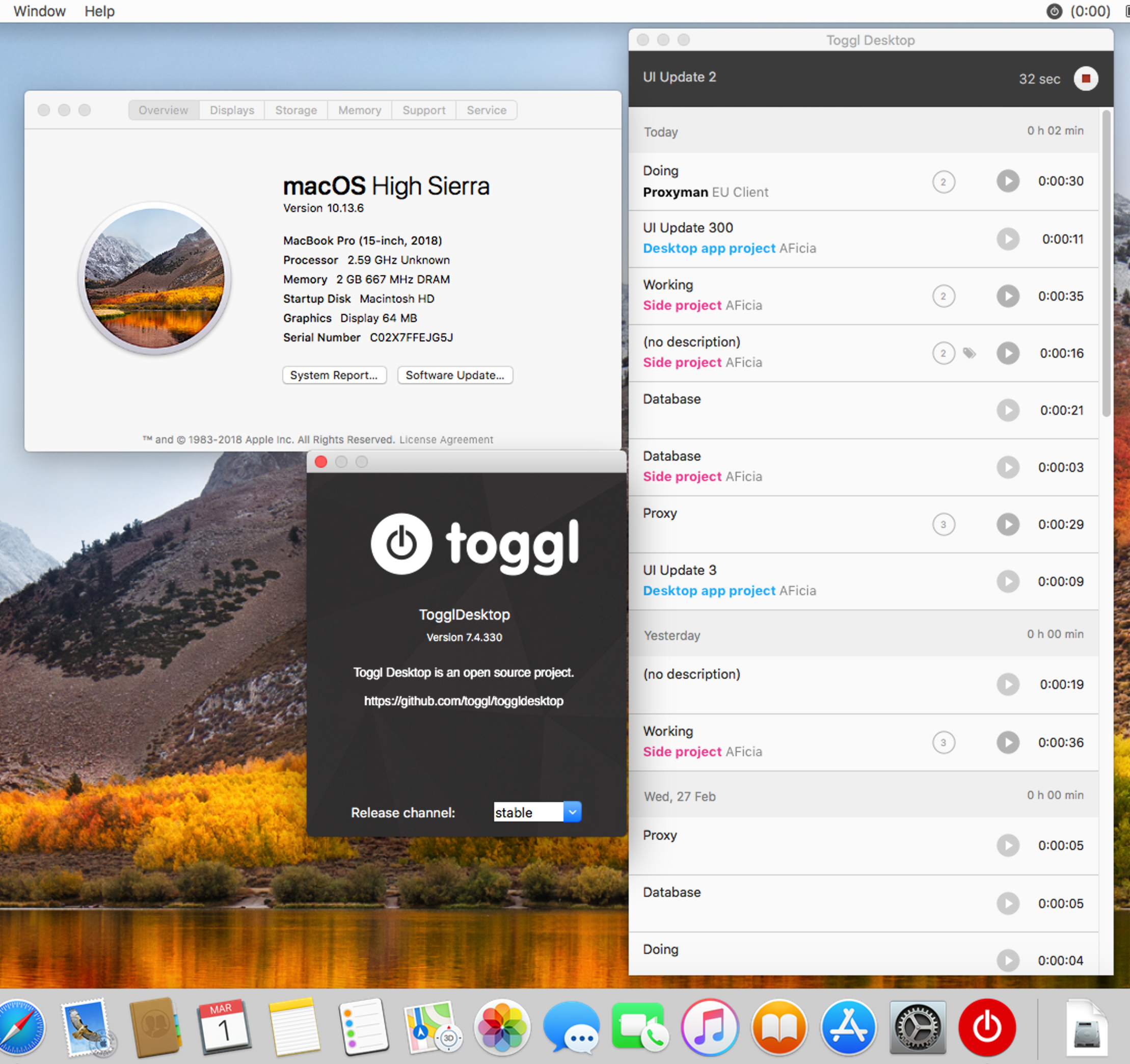The width and height of the screenshot is (1130, 1064).
Task: Switch to the Overview tab
Action: click(x=163, y=110)
